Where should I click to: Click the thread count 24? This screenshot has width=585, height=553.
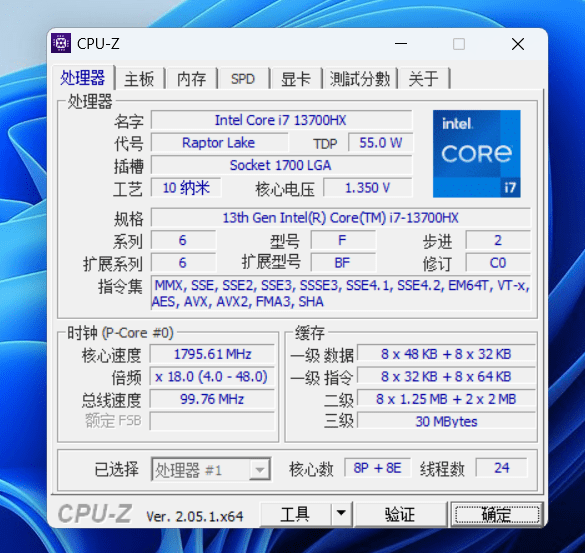[502, 468]
